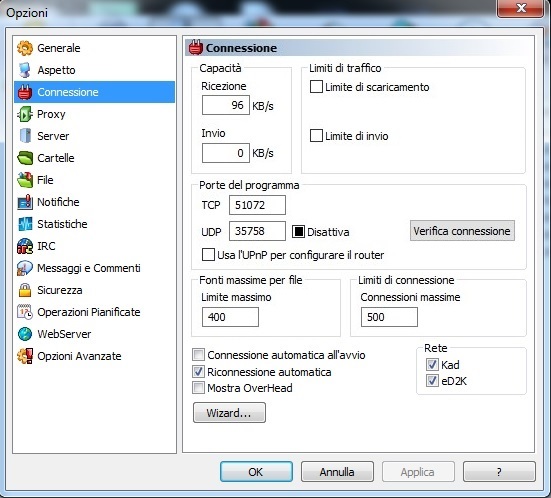Click the Verifica connessione button

pyautogui.click(x=462, y=231)
